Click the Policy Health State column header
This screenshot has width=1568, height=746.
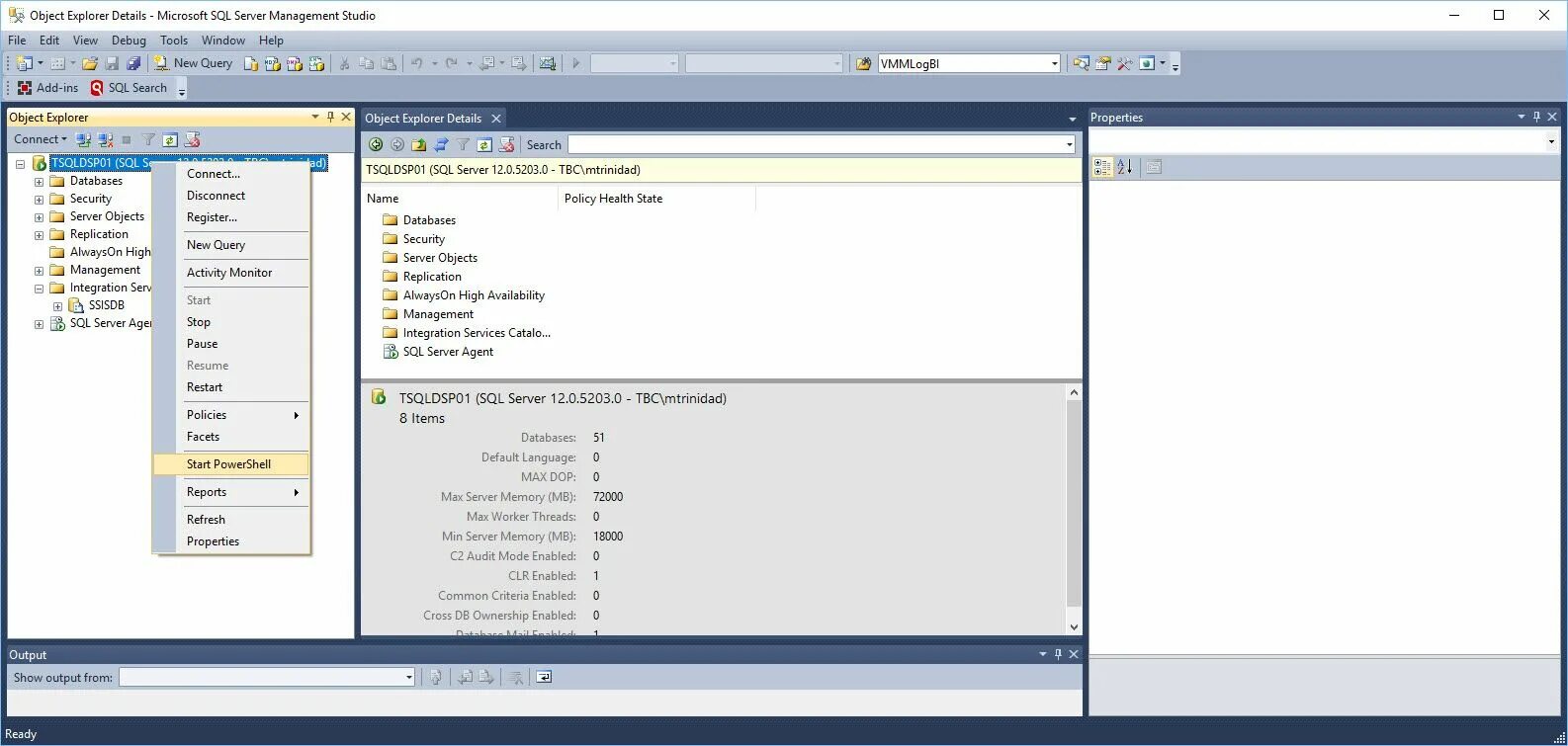click(656, 199)
